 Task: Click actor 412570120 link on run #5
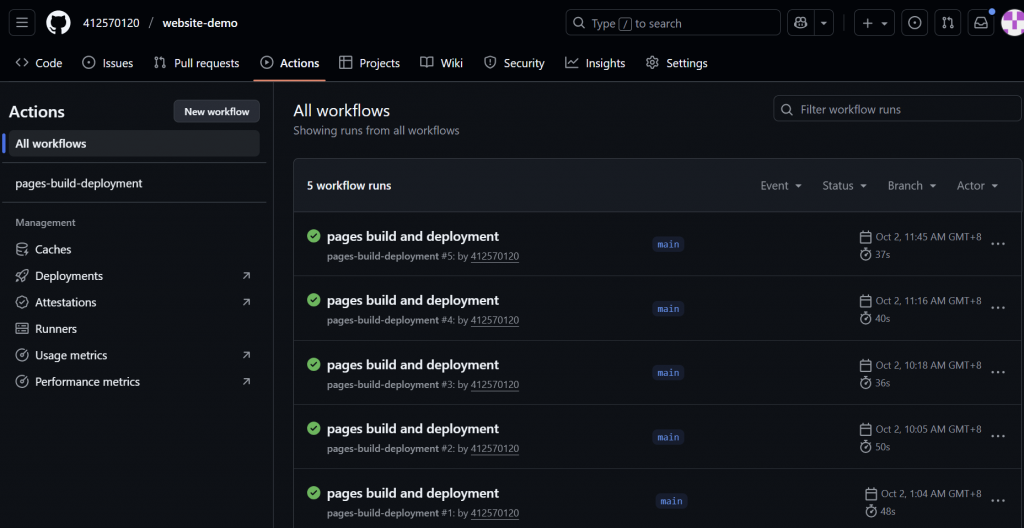(x=495, y=256)
